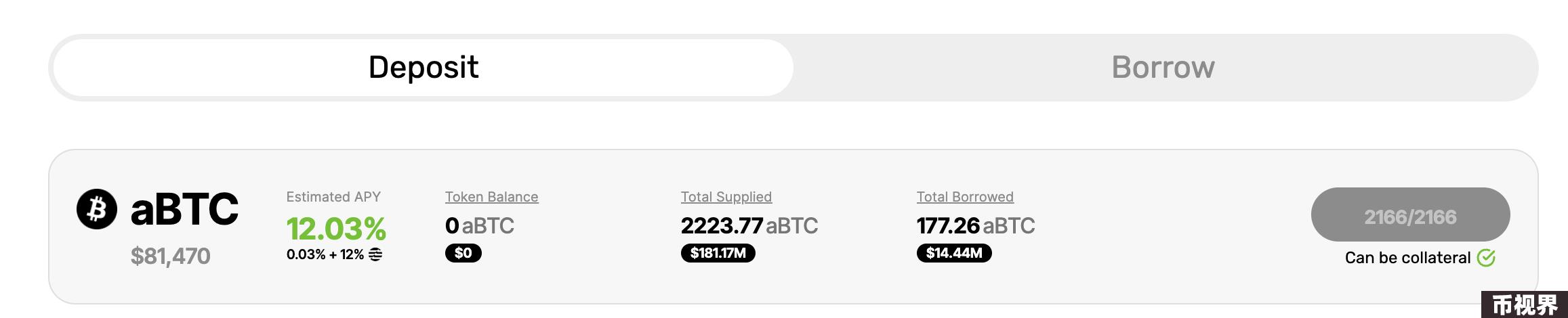Click the Can be collateral label
The width and height of the screenshot is (1568, 318).
coord(1407,258)
